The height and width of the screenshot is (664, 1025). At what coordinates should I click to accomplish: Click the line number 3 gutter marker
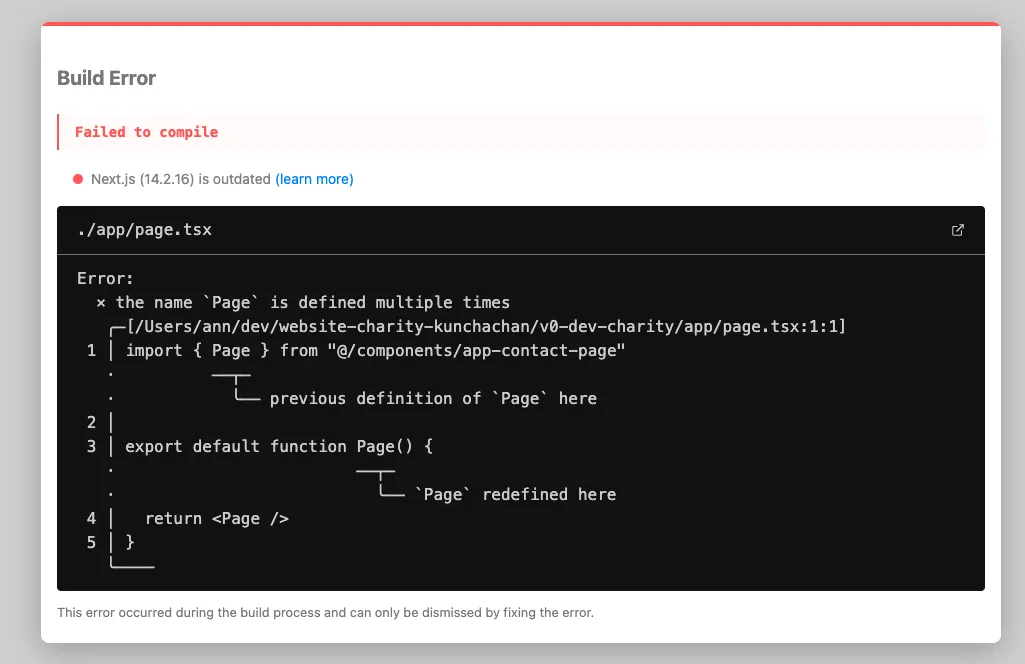click(90, 446)
